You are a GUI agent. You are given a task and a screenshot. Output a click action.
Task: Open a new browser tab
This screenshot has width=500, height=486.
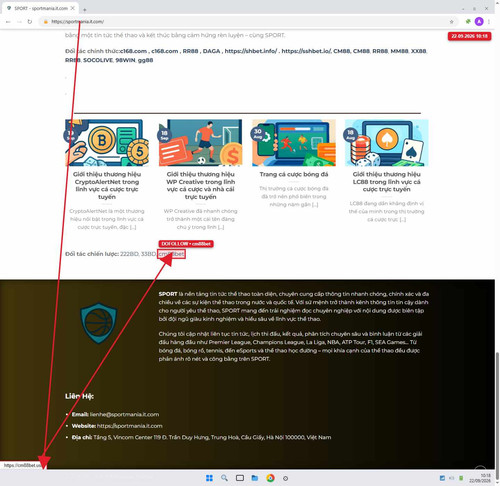pos(85,9)
